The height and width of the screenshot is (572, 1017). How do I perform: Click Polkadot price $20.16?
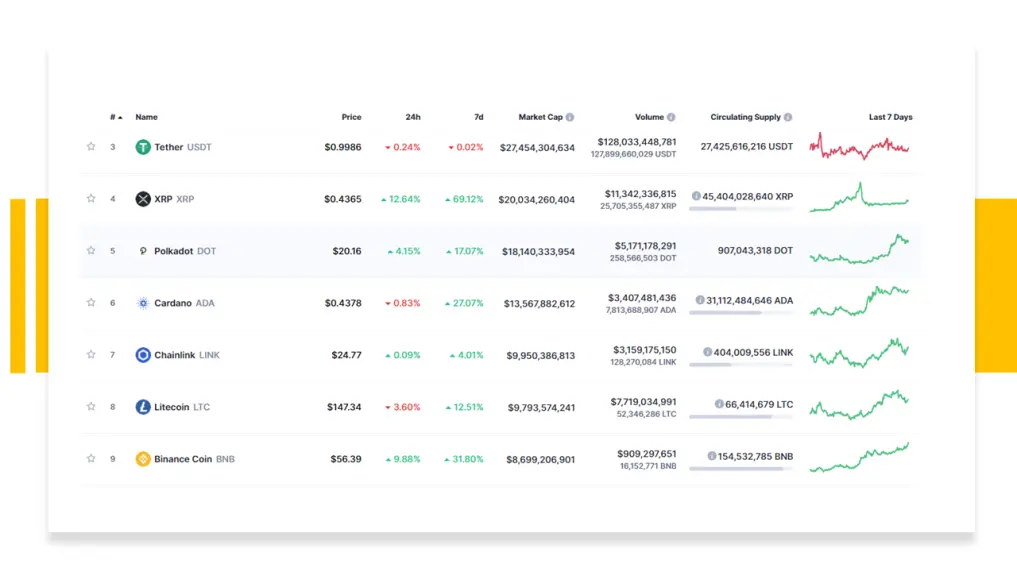pyautogui.click(x=347, y=251)
